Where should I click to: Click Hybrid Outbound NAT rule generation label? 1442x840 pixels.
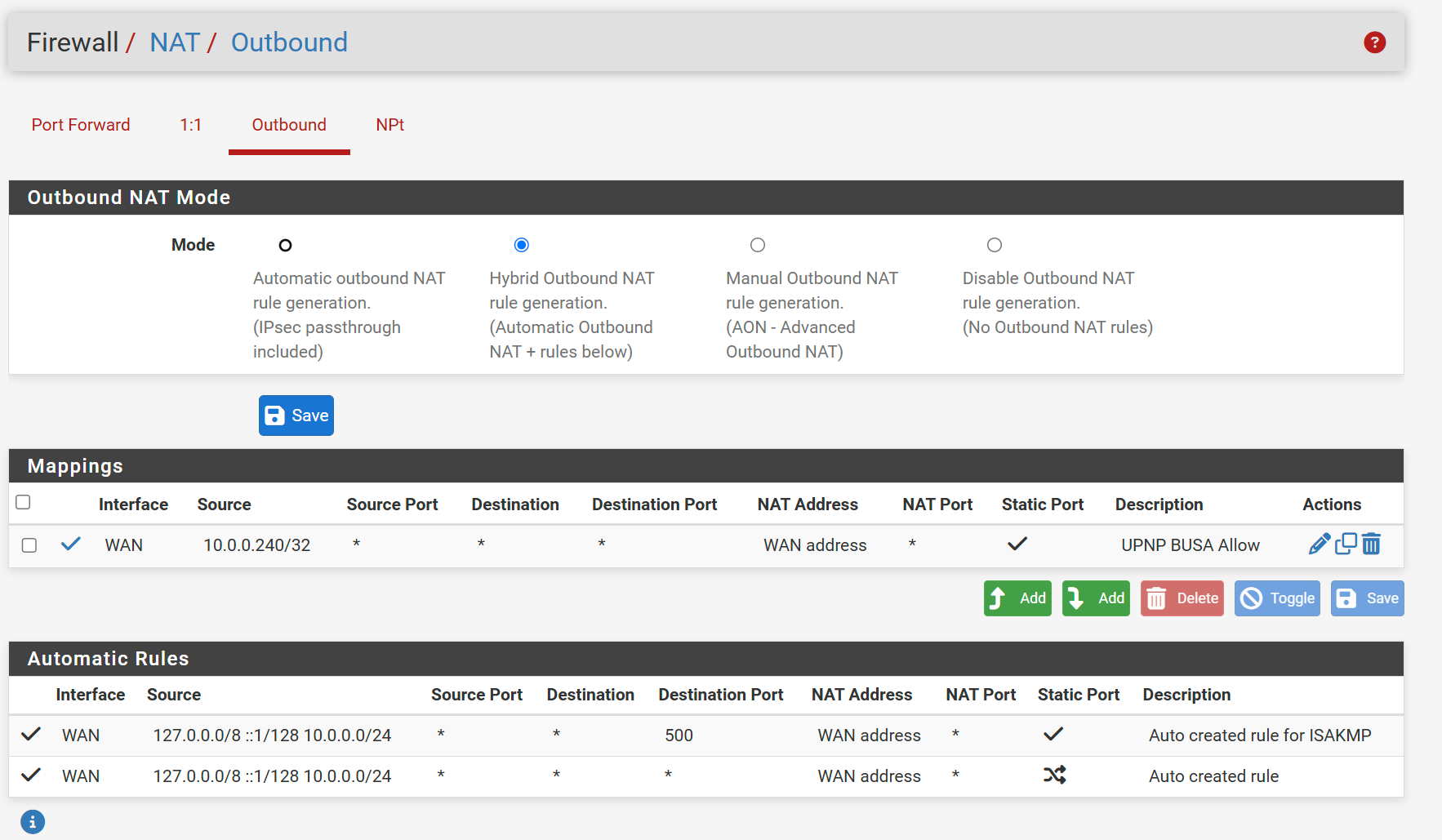tap(572, 314)
